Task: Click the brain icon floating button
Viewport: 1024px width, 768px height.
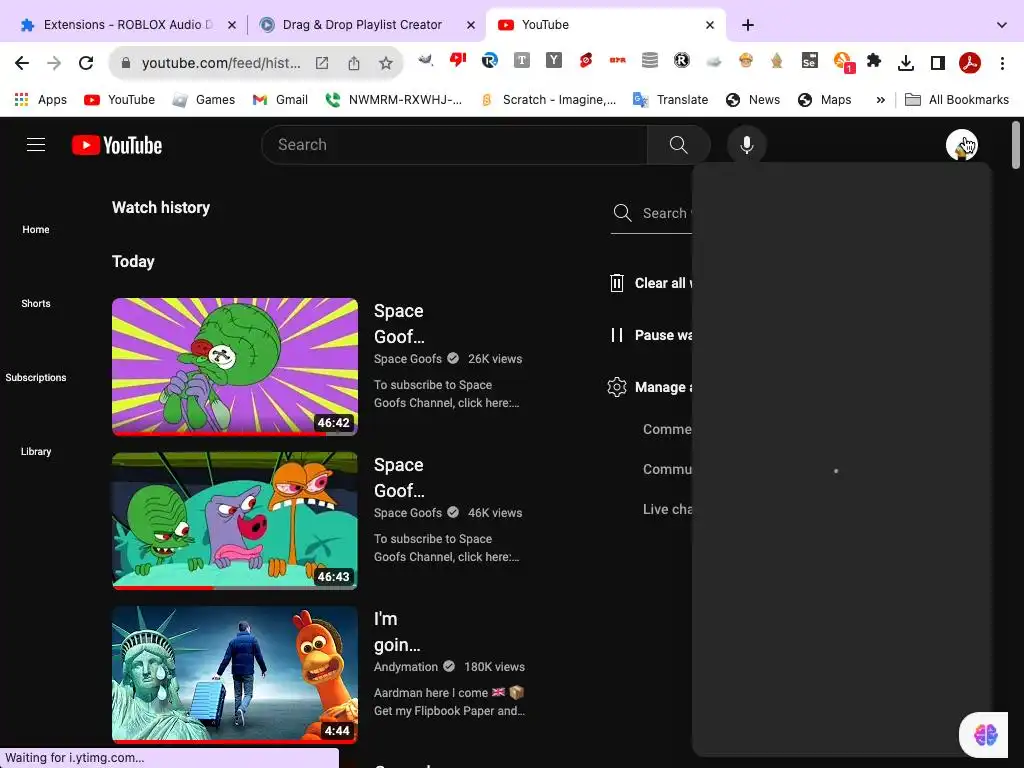Action: click(985, 735)
